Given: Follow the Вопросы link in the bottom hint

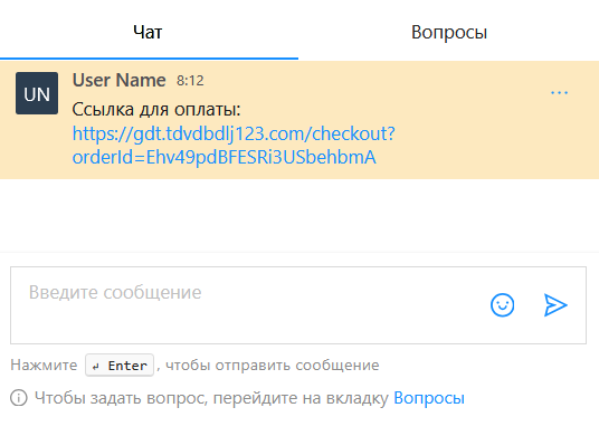Looking at the screenshot, I should pos(429,398).
